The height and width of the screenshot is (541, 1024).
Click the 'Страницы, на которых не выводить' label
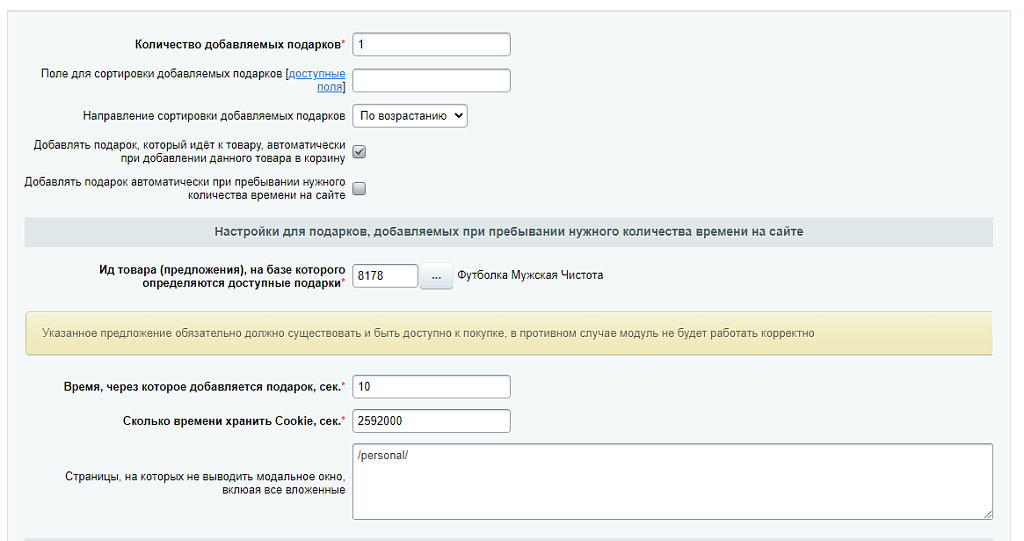click(205, 483)
